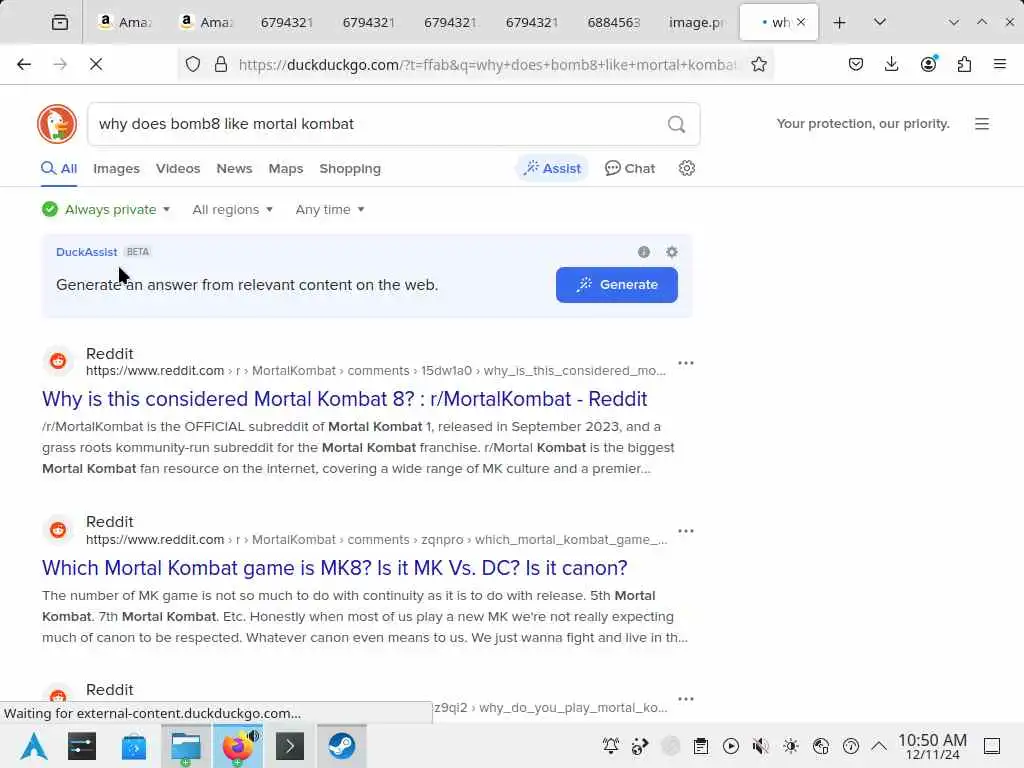Open DuckAssist settings gear
Screen dimensions: 1024x768
[x=672, y=252]
